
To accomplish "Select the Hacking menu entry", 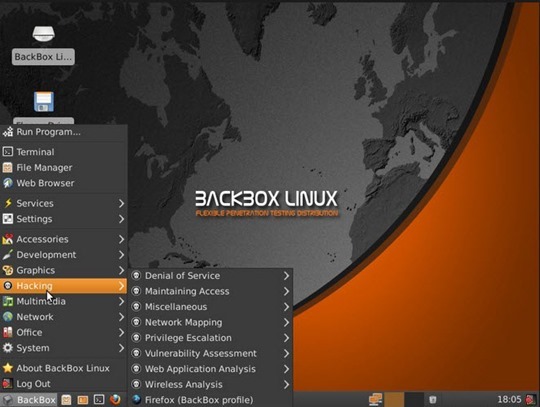I will point(63,286).
